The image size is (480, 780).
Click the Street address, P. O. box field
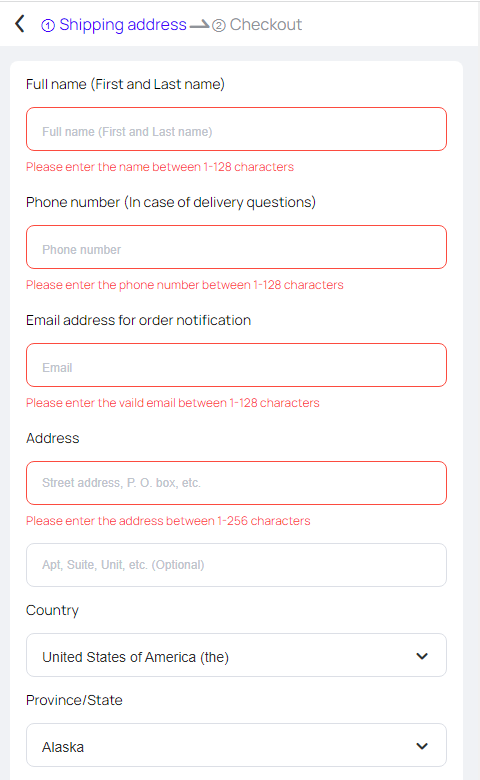point(236,483)
